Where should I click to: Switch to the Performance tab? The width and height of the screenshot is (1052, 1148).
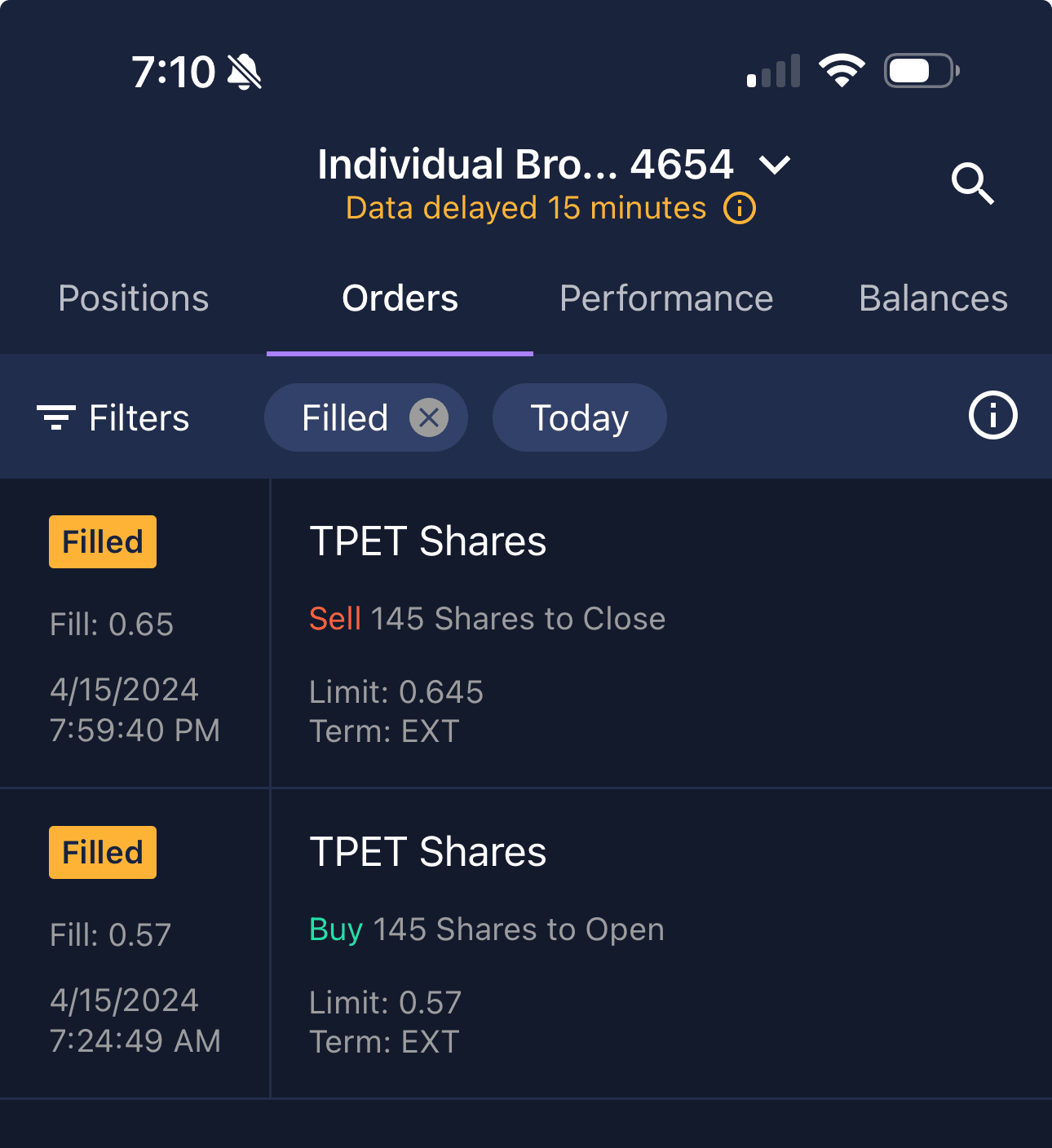click(x=665, y=298)
